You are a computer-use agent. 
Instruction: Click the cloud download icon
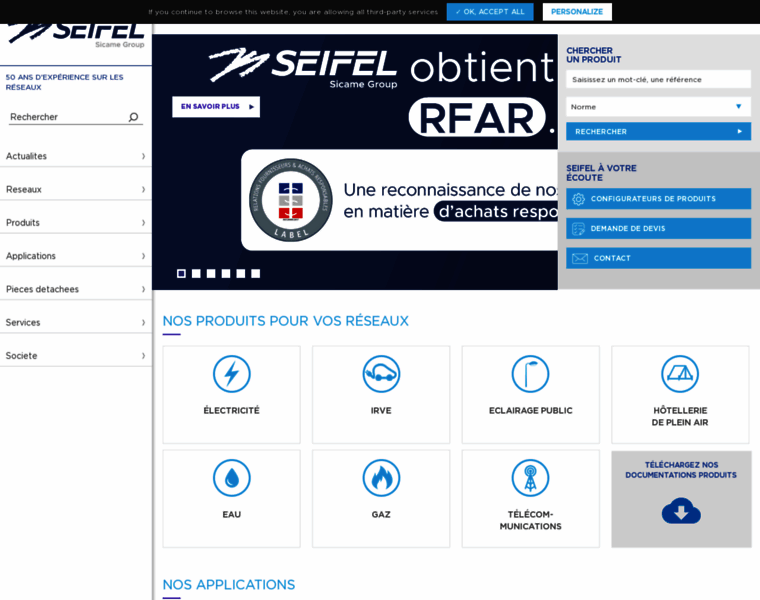(x=681, y=511)
